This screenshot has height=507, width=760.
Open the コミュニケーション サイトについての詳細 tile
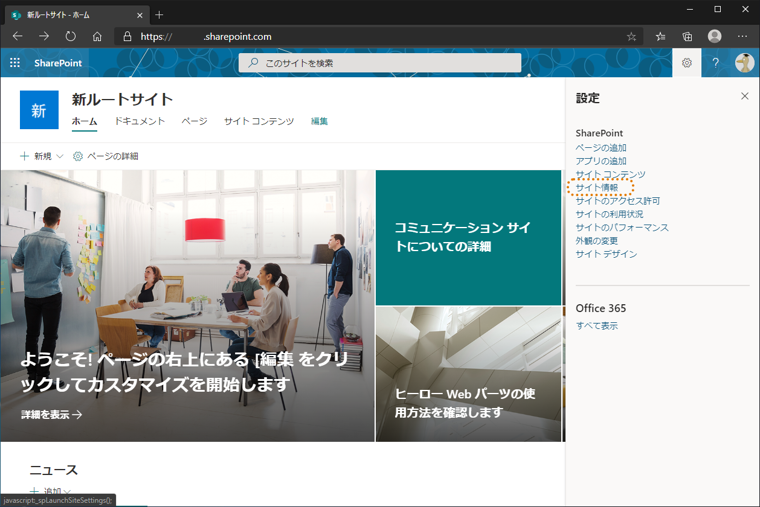pos(468,238)
